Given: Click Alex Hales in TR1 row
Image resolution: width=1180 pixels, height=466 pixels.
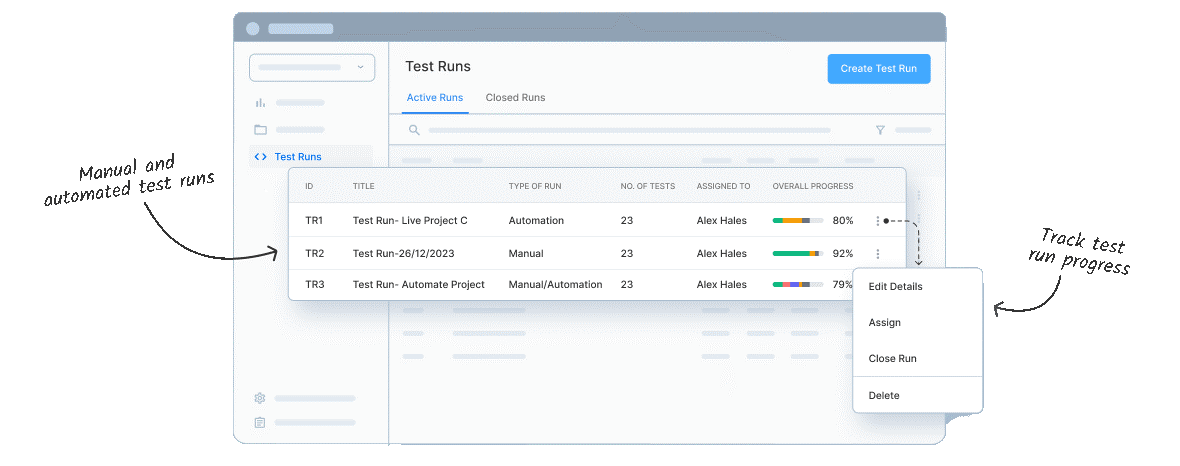Looking at the screenshot, I should click(722, 221).
